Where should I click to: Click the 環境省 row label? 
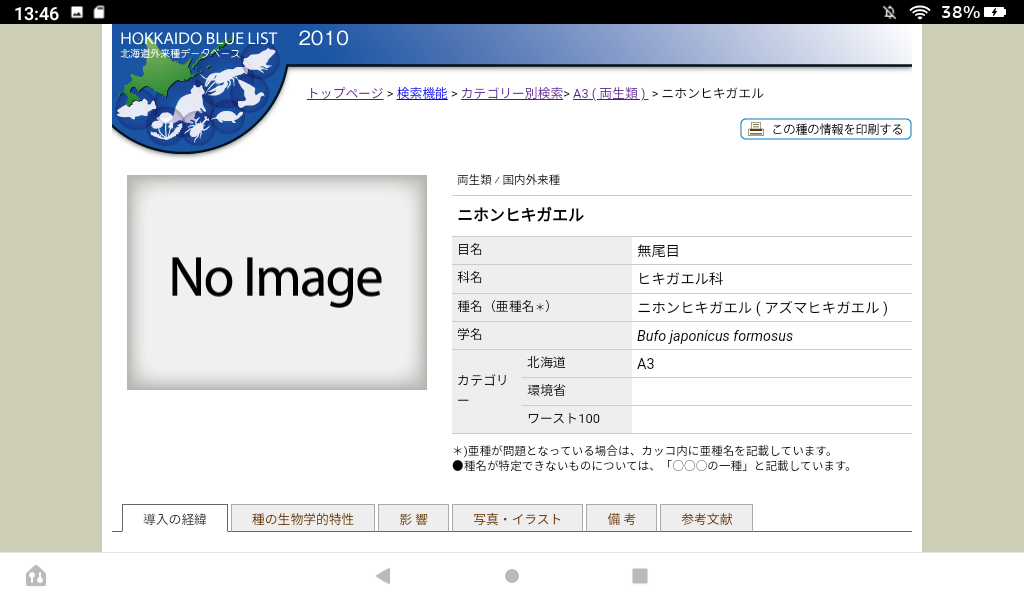547,390
